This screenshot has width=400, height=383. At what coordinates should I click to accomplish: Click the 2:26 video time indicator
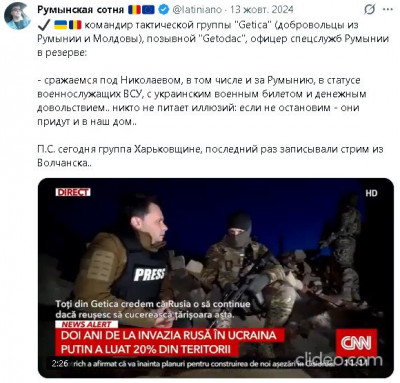pos(60,363)
